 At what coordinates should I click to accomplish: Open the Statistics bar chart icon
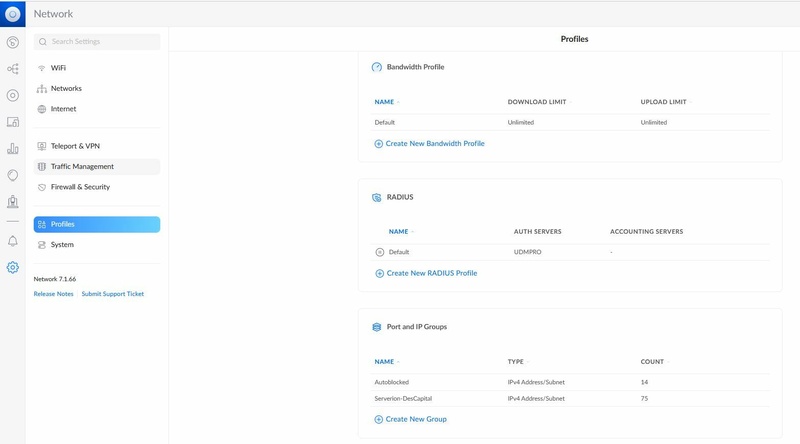[13, 149]
